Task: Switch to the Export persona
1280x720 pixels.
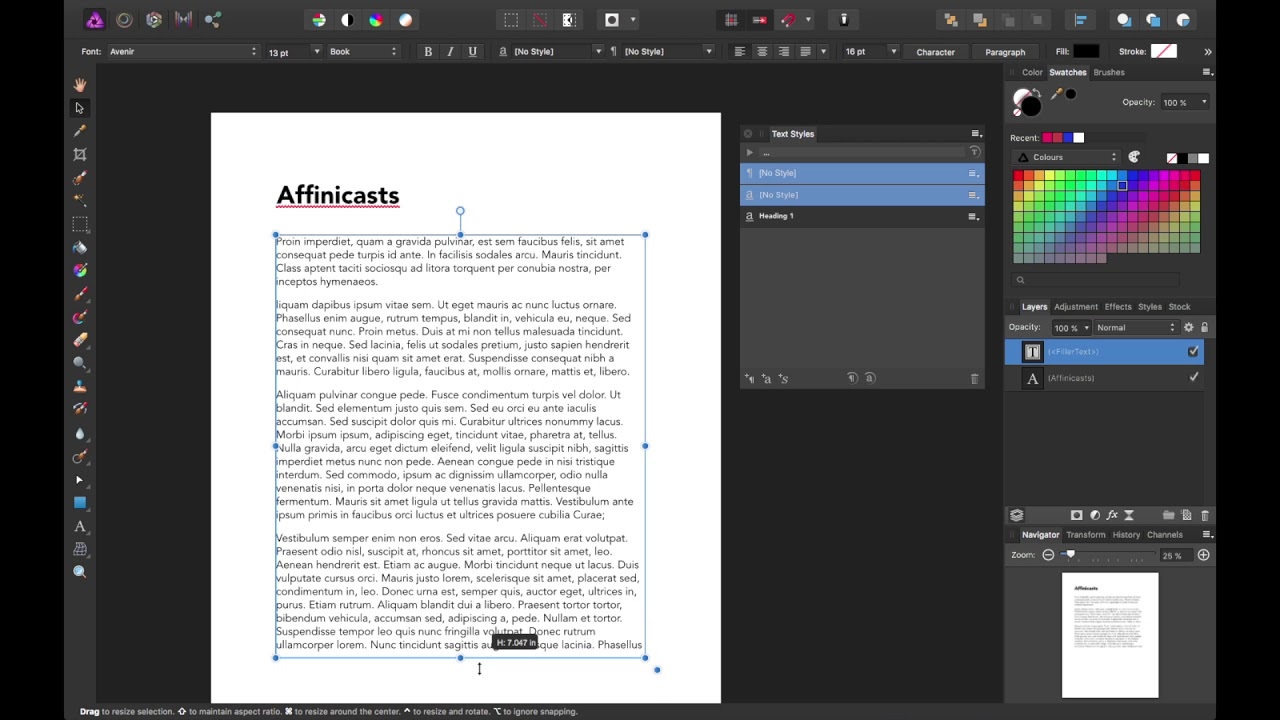Action: (212, 19)
